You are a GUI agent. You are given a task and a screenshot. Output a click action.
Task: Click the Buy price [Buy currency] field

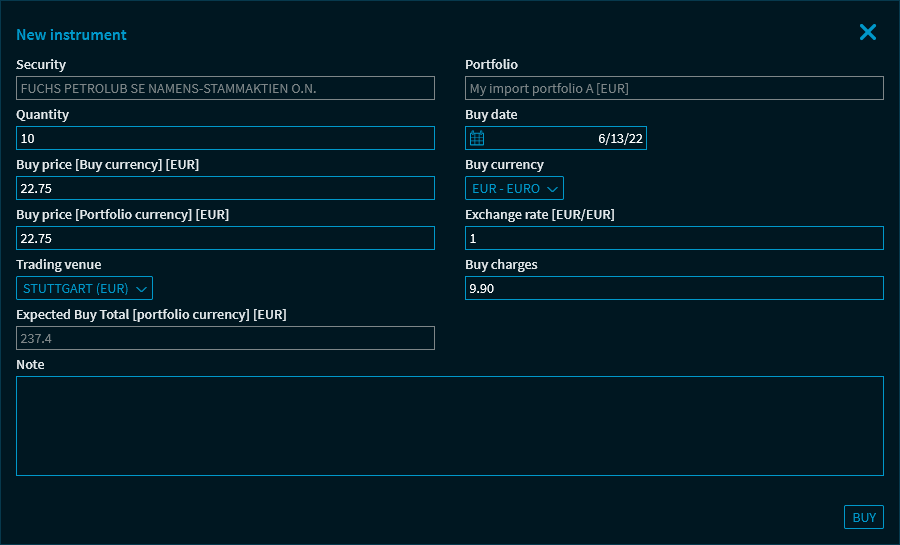225,189
